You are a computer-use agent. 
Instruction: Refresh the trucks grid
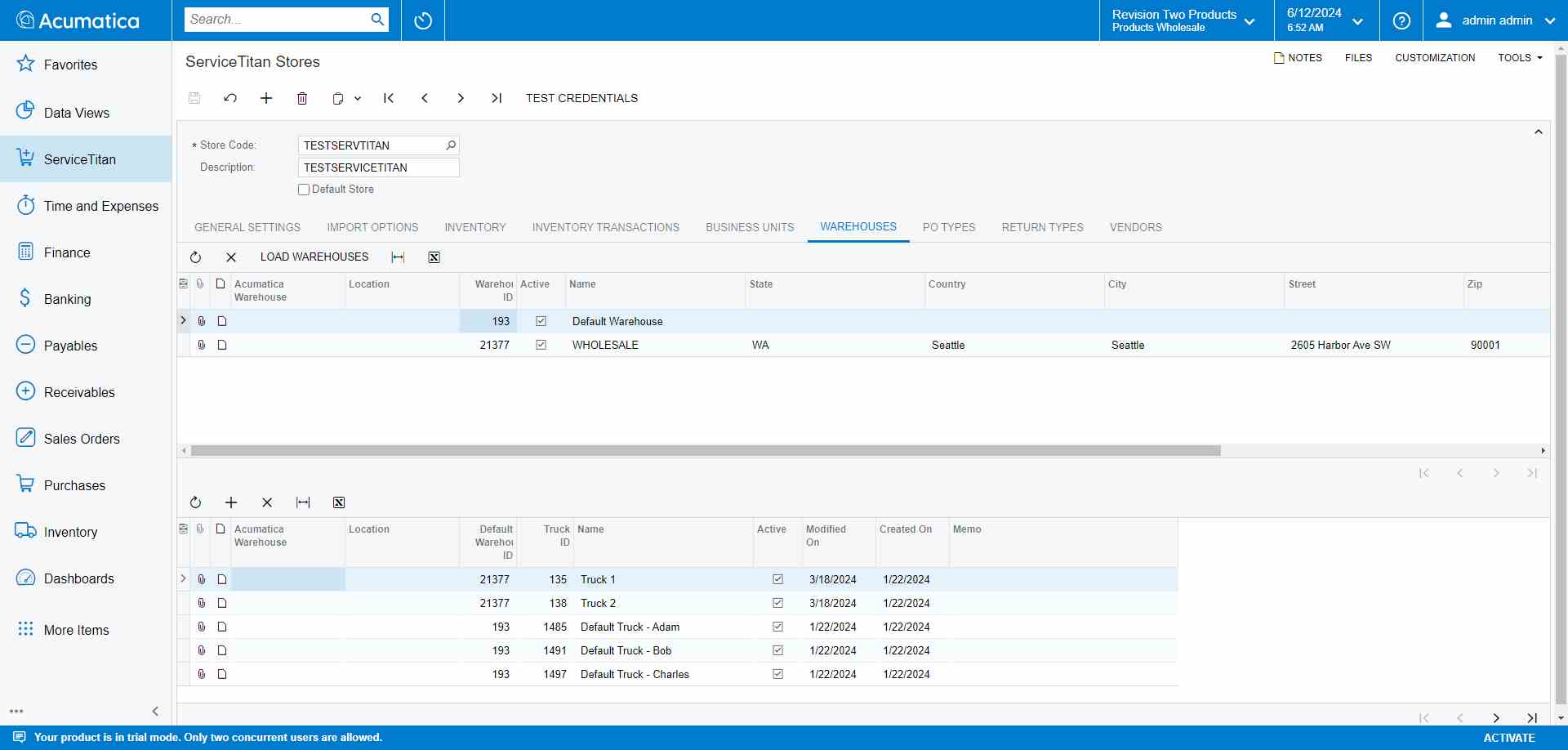[x=195, y=502]
